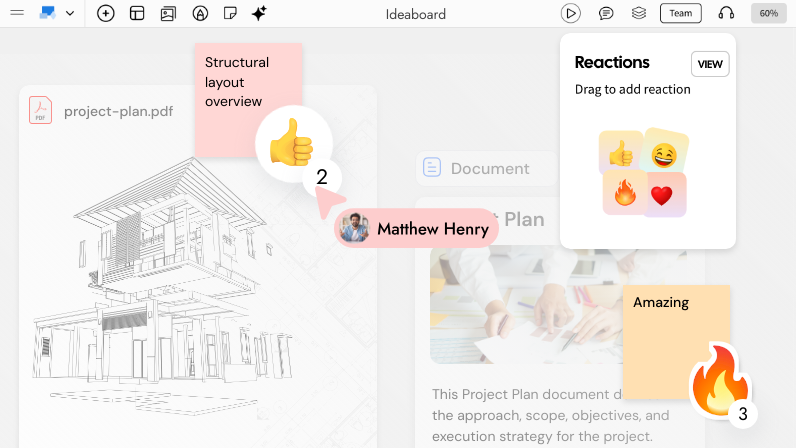Click the Structural layout overview sticky note

pos(248,100)
